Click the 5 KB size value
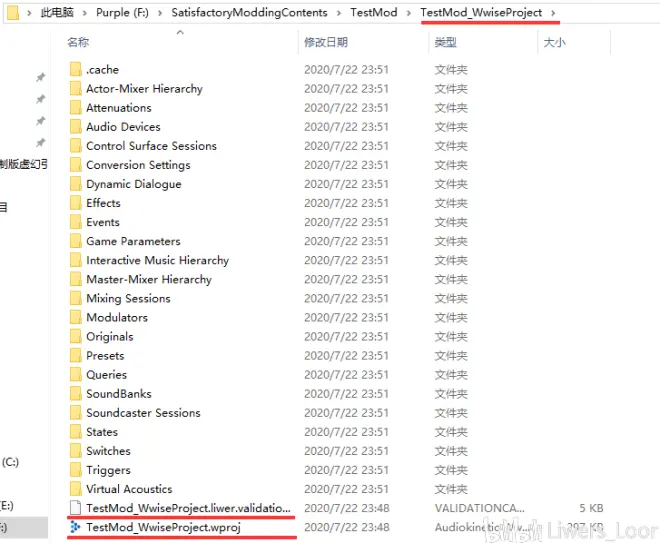This screenshot has width=660, height=543. (x=591, y=508)
